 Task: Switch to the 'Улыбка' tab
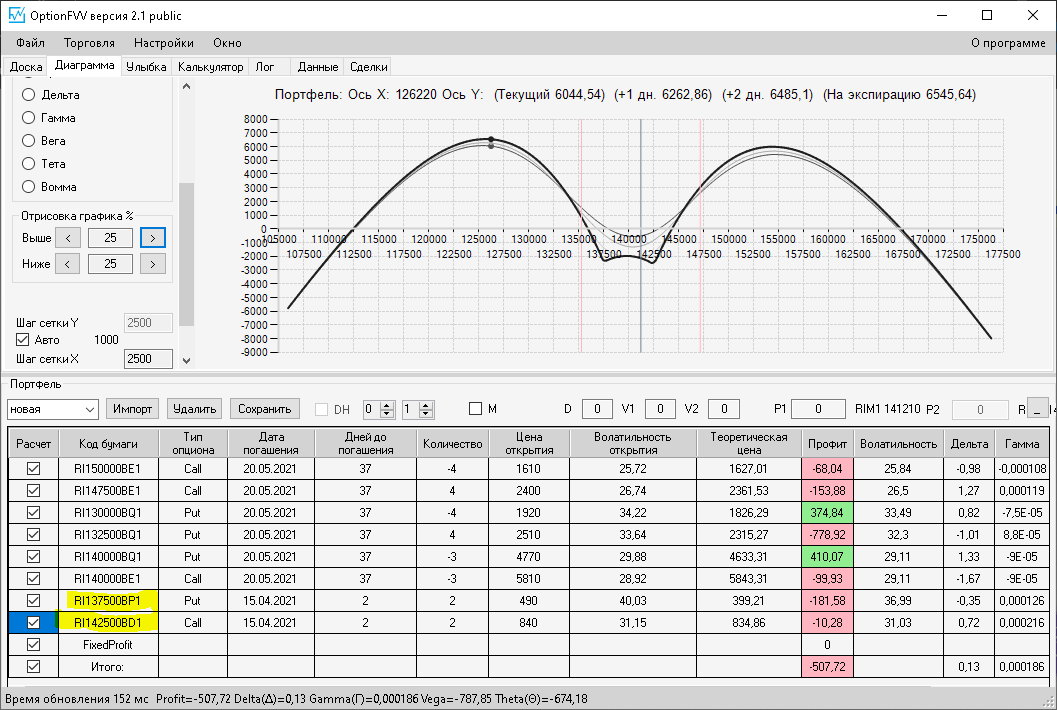click(146, 67)
